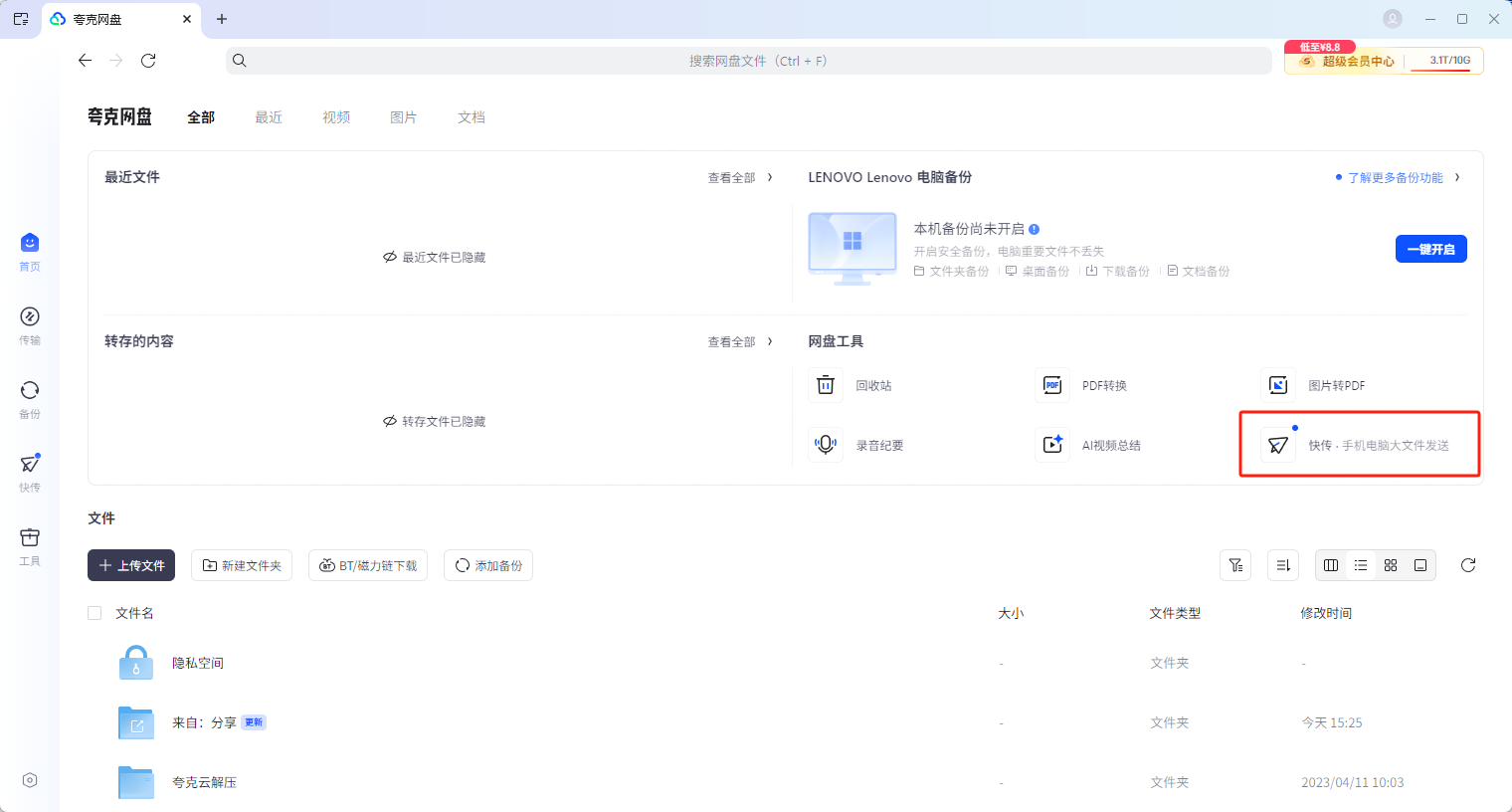Click the 夸克网盘 page title
The width and height of the screenshot is (1512, 812).
[119, 116]
